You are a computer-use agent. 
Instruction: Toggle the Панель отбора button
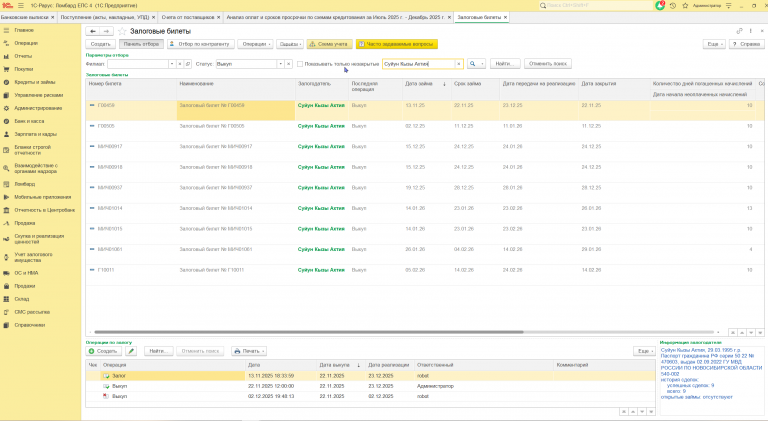pyautogui.click(x=141, y=45)
